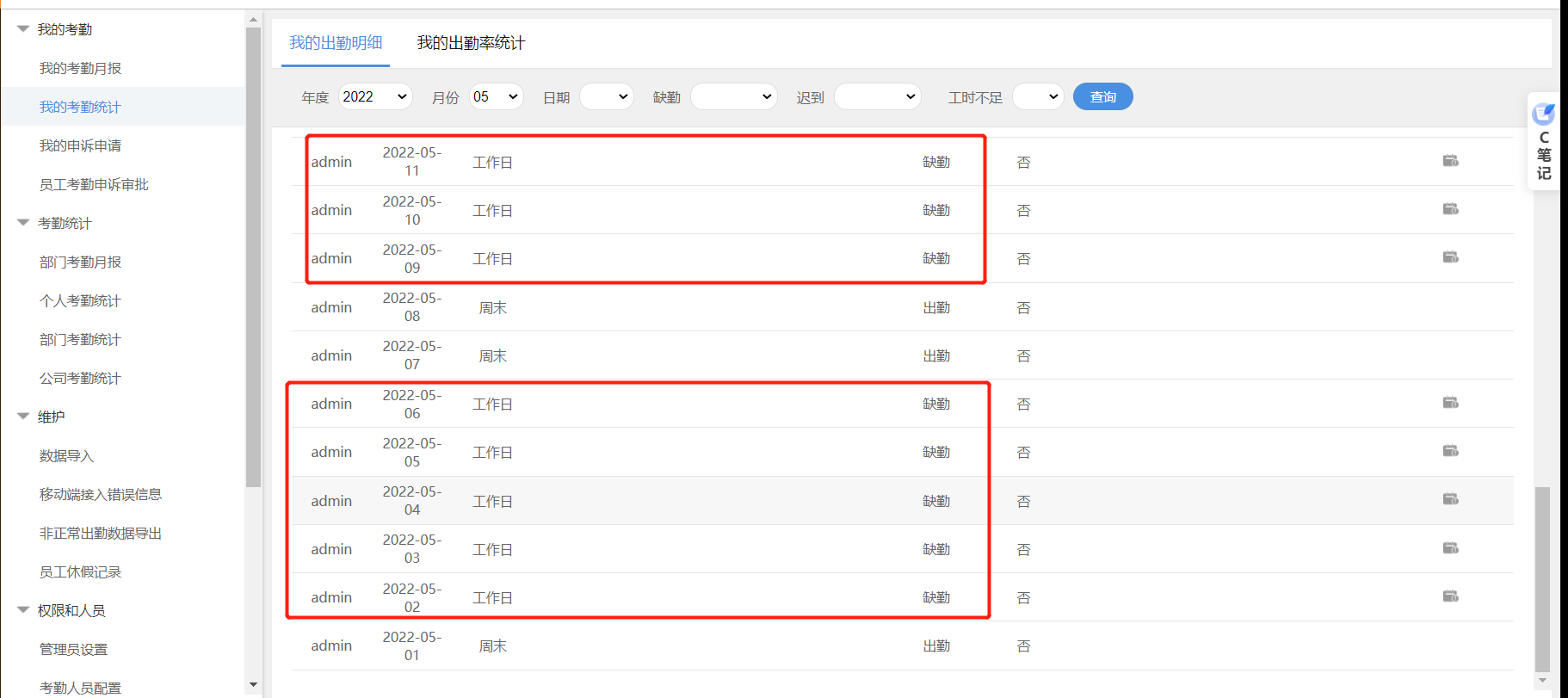Open the 缺勤 filter dropdown
Image resolution: width=1568 pixels, height=698 pixels.
click(x=733, y=97)
